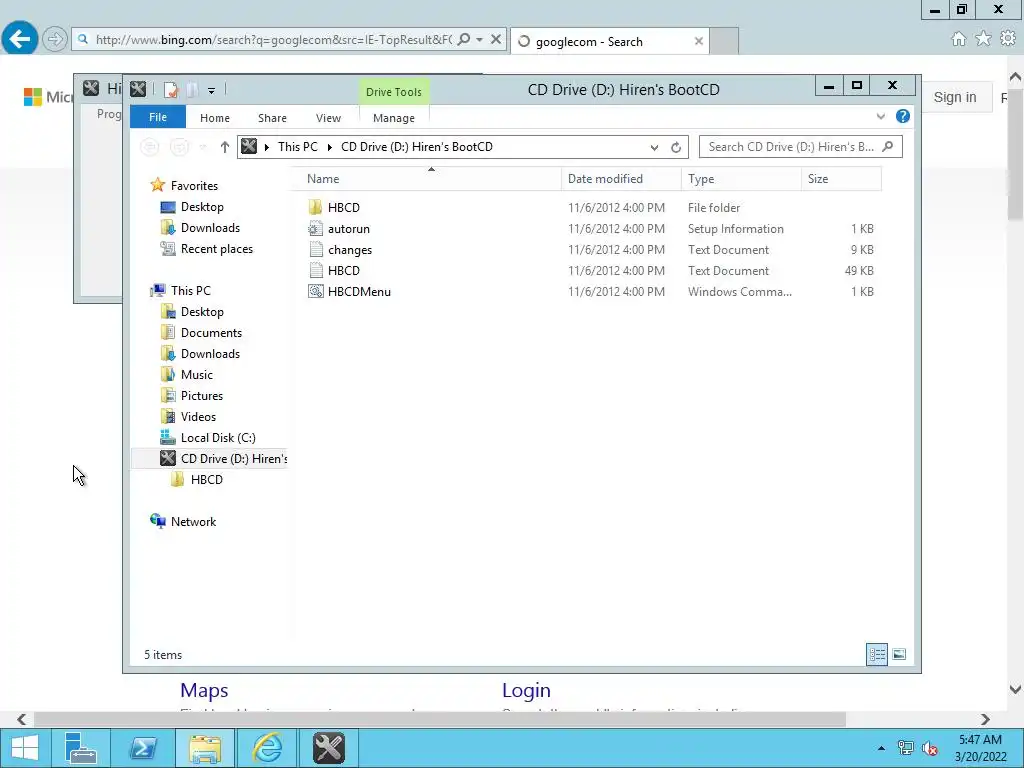
Task: Select This PC in navigation pane
Action: pos(190,291)
